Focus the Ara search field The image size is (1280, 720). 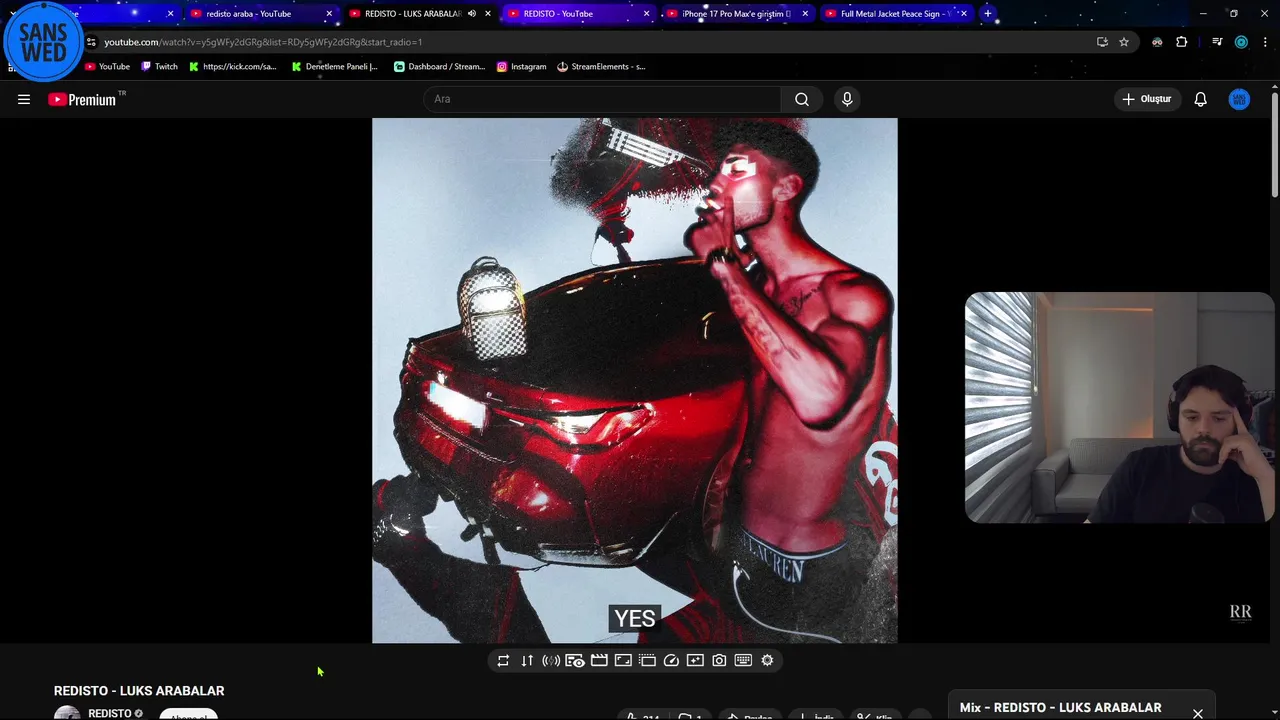[x=603, y=99]
